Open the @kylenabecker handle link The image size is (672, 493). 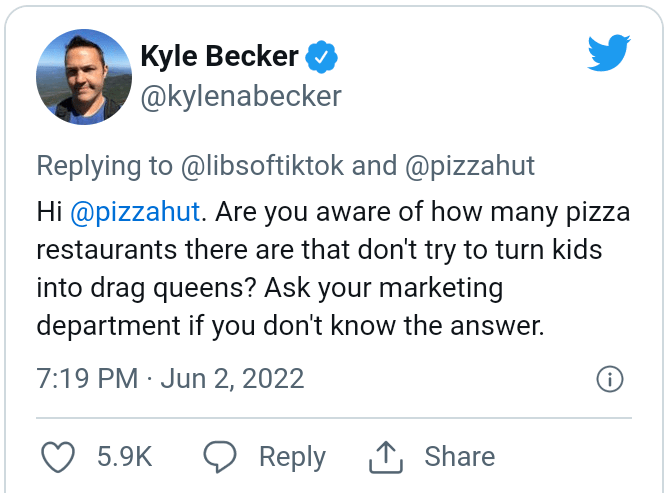tap(241, 95)
